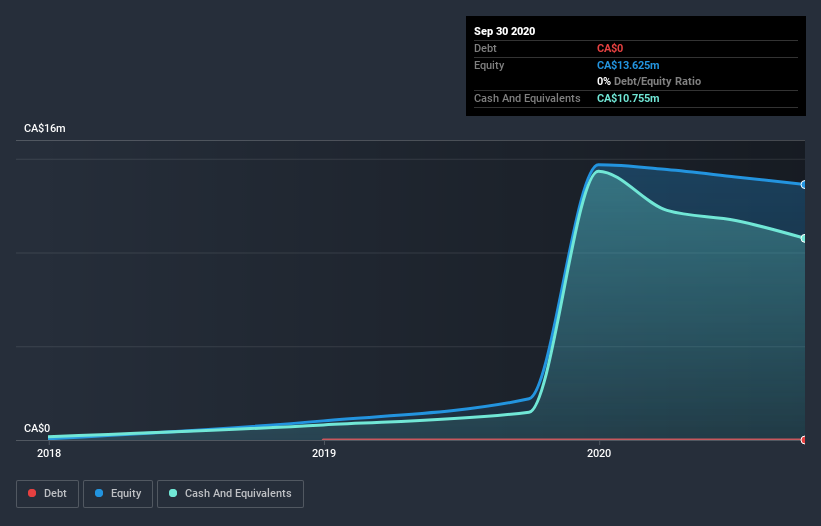Select the Equity endpoint marker on chart
Viewport: 821px width, 526px height.
[x=804, y=185]
